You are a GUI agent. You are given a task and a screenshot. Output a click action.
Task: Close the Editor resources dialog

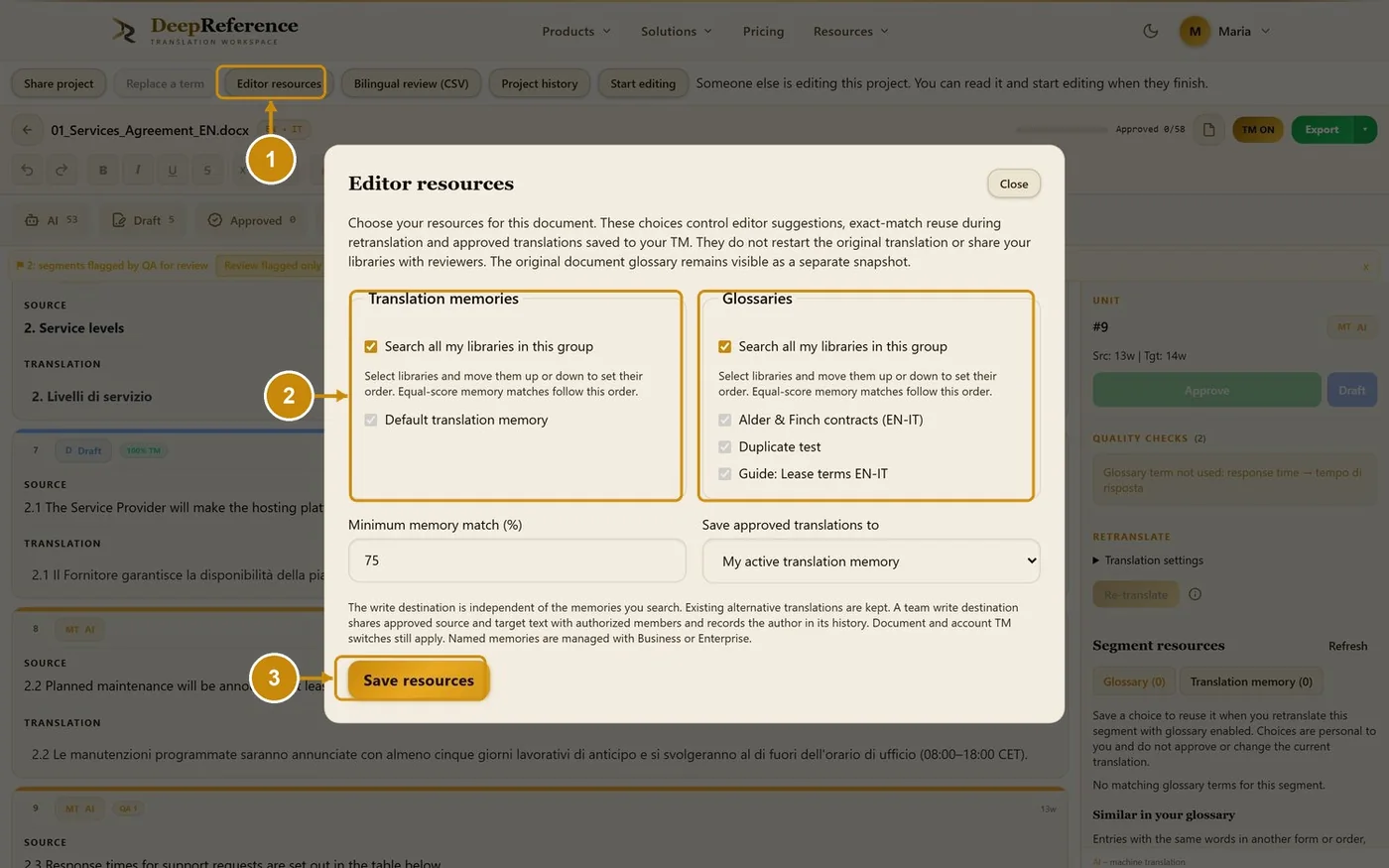click(1014, 184)
